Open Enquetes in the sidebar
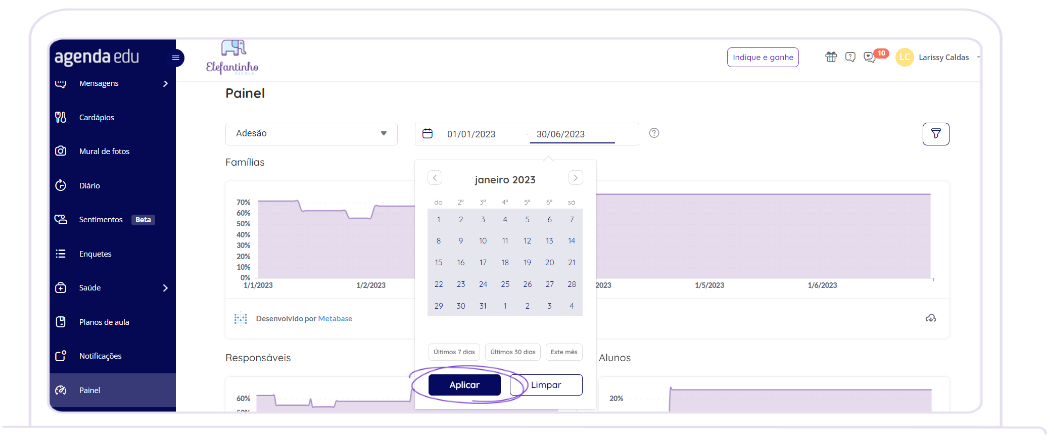This screenshot has height=440, width=1054. coord(95,254)
